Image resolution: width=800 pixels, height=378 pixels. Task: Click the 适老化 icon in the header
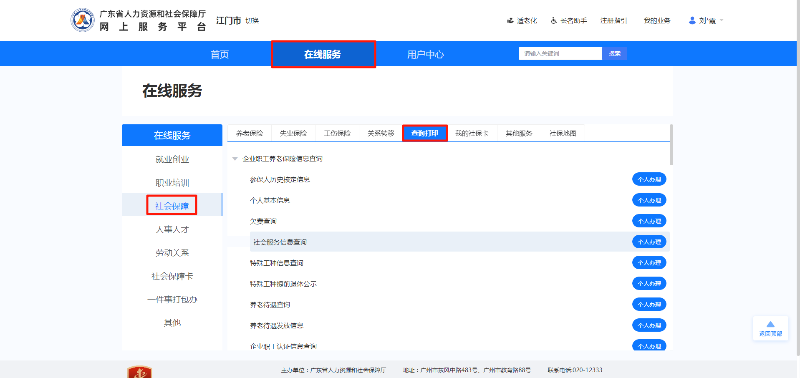pos(509,21)
